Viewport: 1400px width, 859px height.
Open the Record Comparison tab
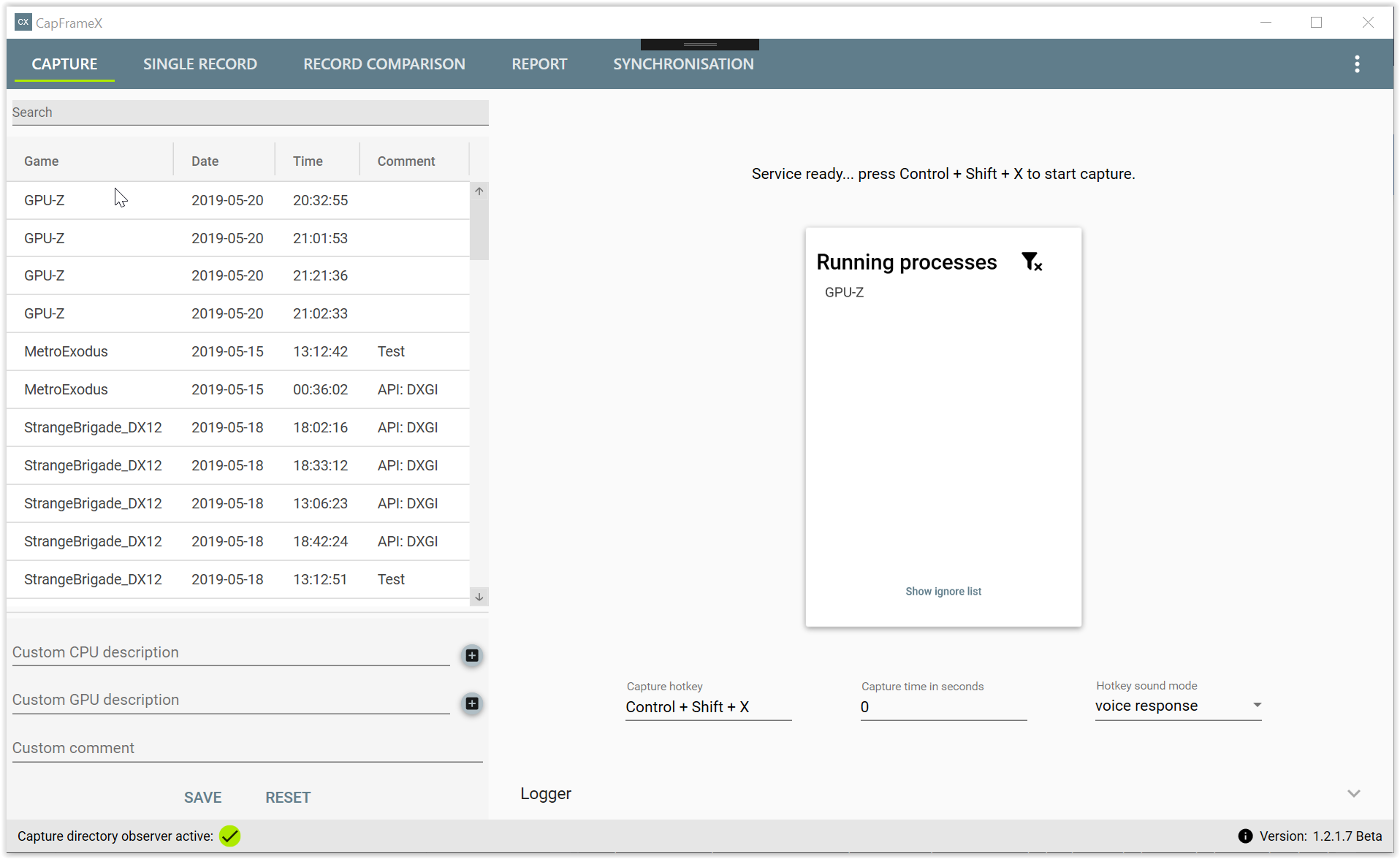(384, 64)
